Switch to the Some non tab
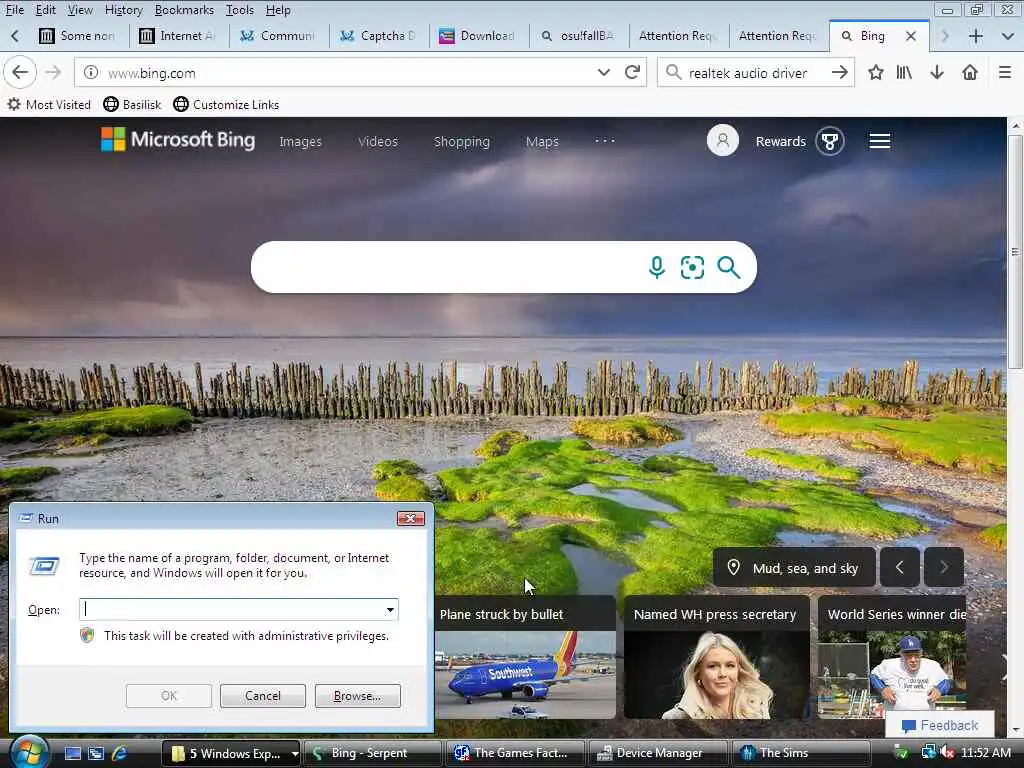 [x=78, y=36]
